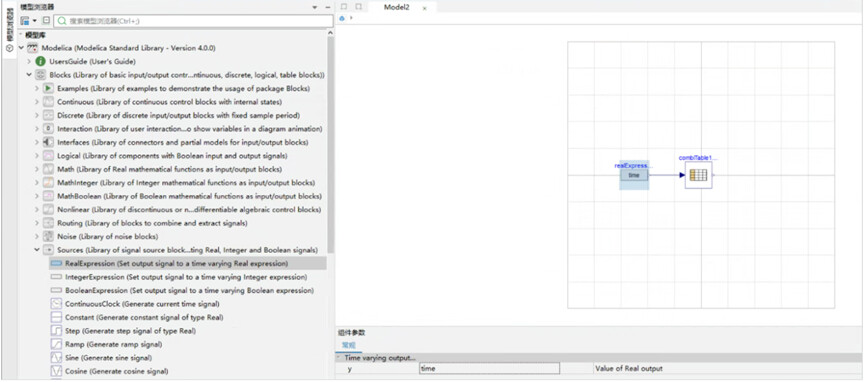The width and height of the screenshot is (864, 382).
Task: Expand the Examples package node
Action: click(37, 88)
